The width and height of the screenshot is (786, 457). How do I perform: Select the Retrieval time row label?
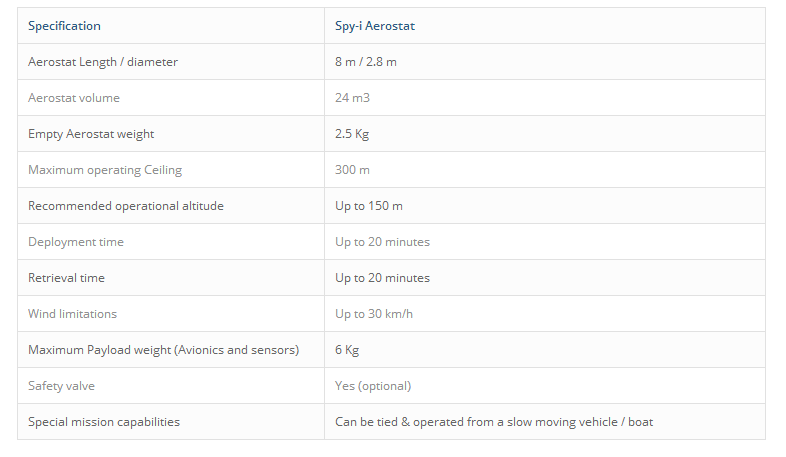pos(66,278)
